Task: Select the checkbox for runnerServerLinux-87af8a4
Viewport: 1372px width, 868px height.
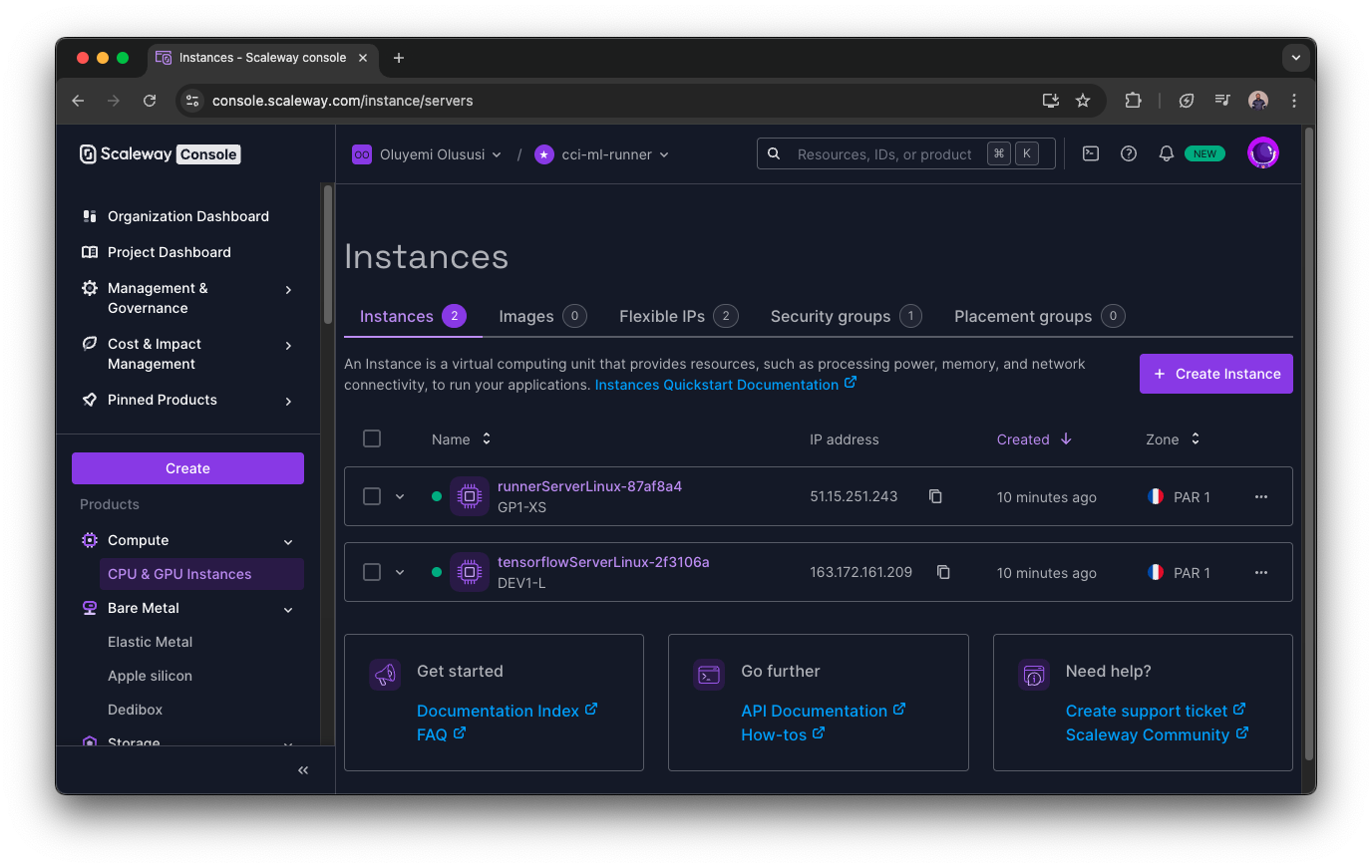Action: coord(372,495)
